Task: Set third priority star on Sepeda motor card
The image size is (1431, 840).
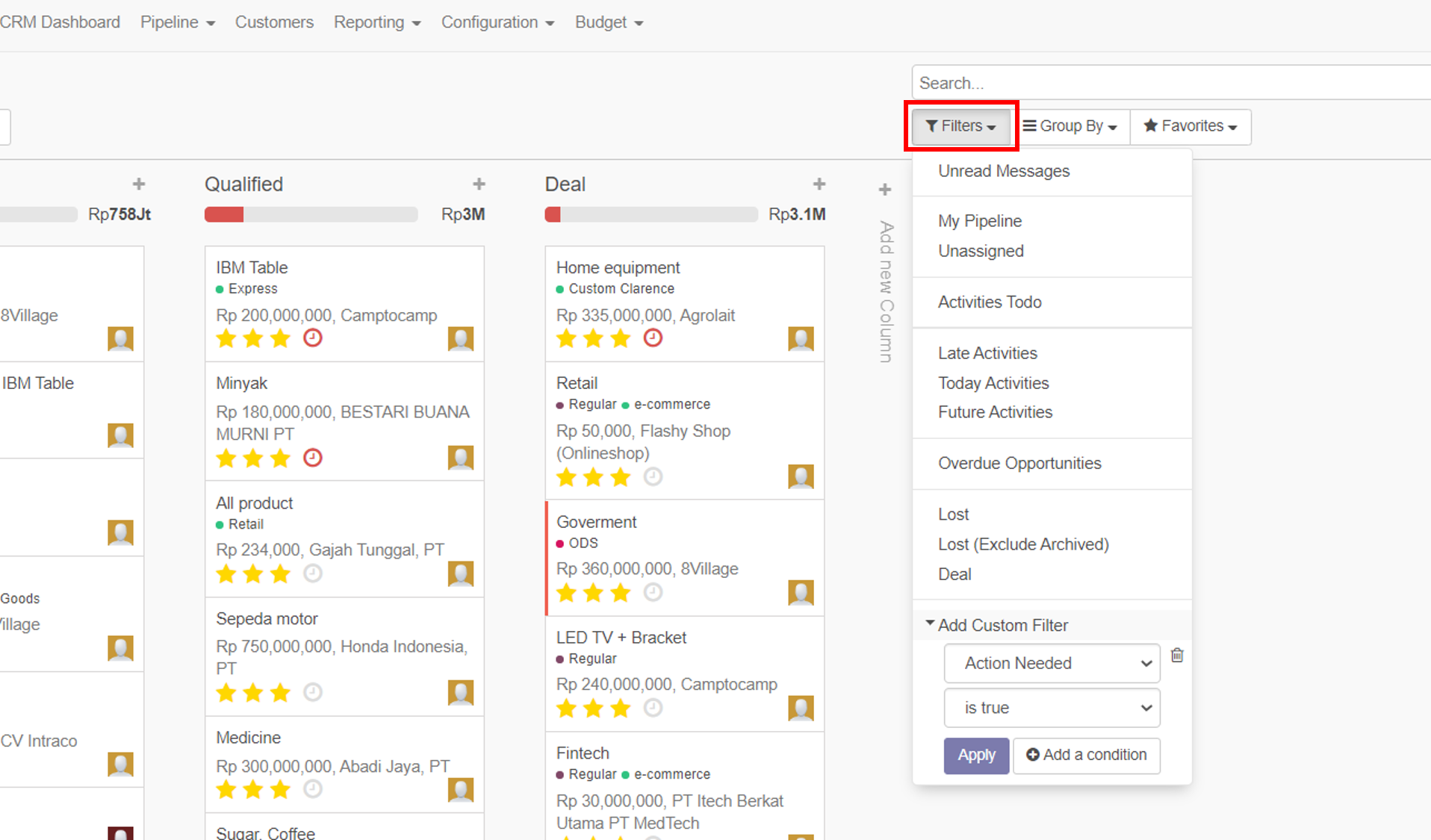Action: (x=281, y=692)
